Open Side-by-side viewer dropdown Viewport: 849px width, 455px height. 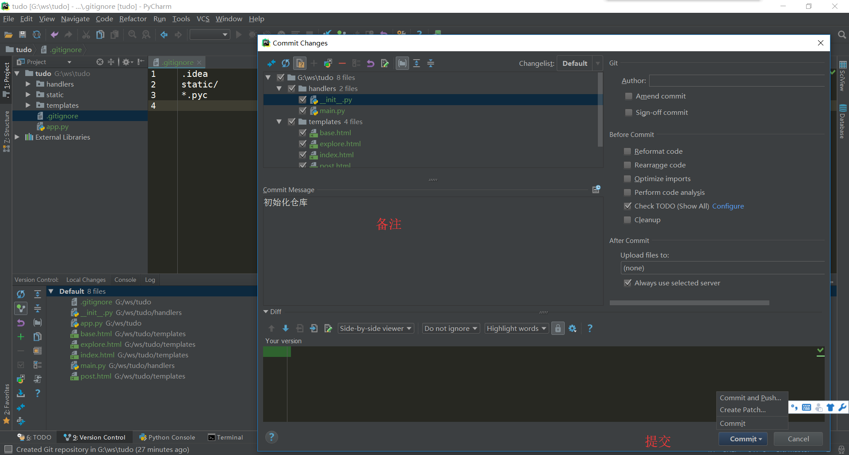click(x=375, y=328)
